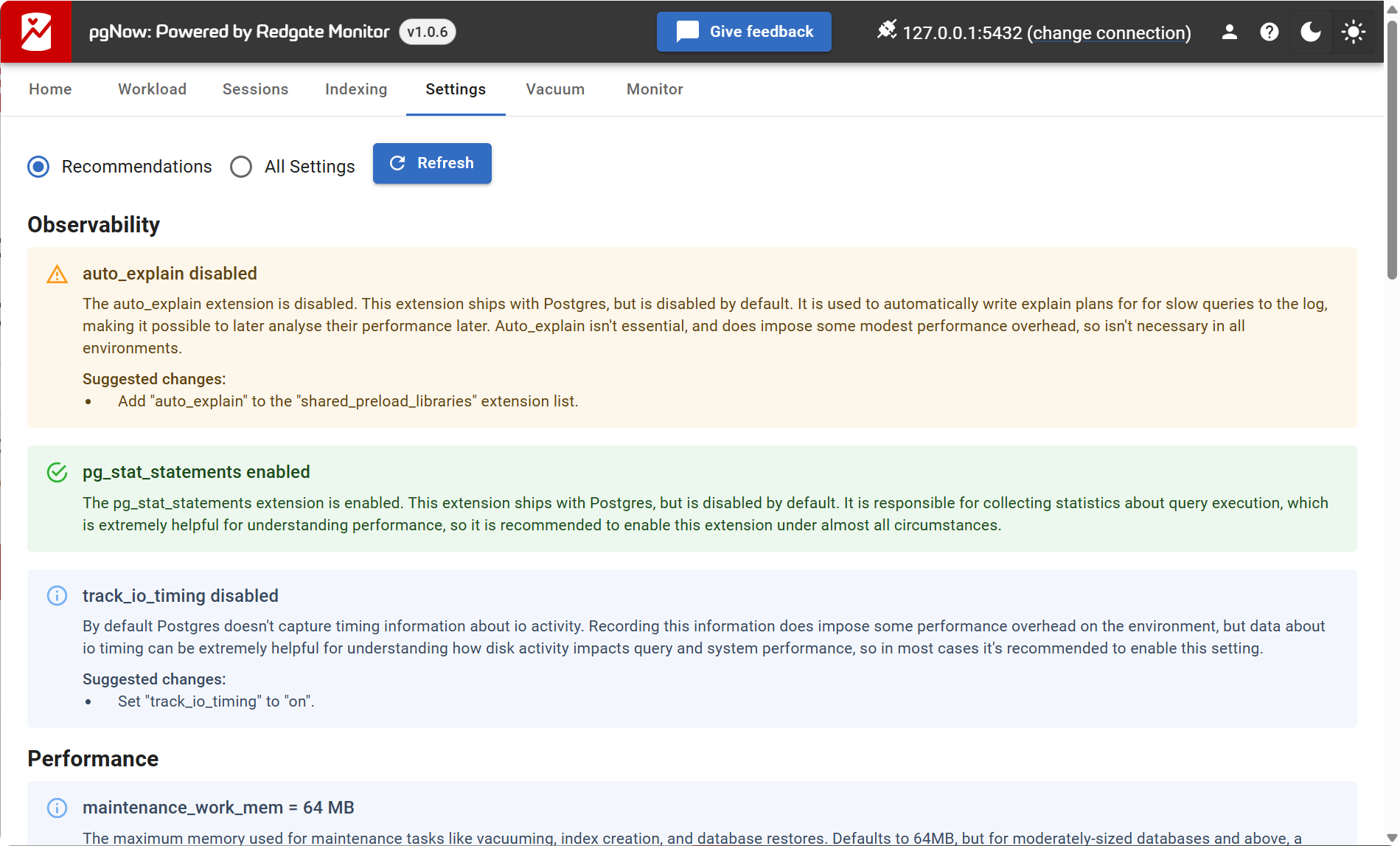Click the Set "track_io_timing" to "on" line
The height and width of the screenshot is (846, 1400).
216,701
